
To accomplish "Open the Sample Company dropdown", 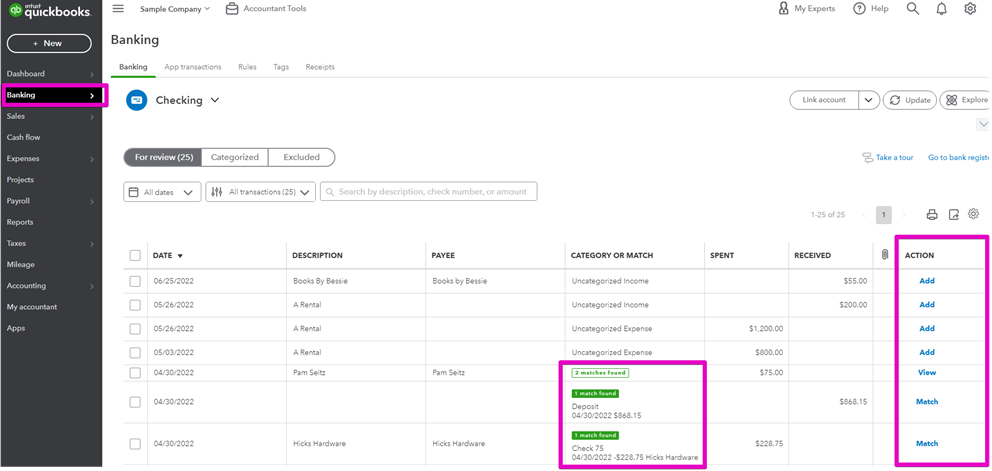I will tap(175, 9).
